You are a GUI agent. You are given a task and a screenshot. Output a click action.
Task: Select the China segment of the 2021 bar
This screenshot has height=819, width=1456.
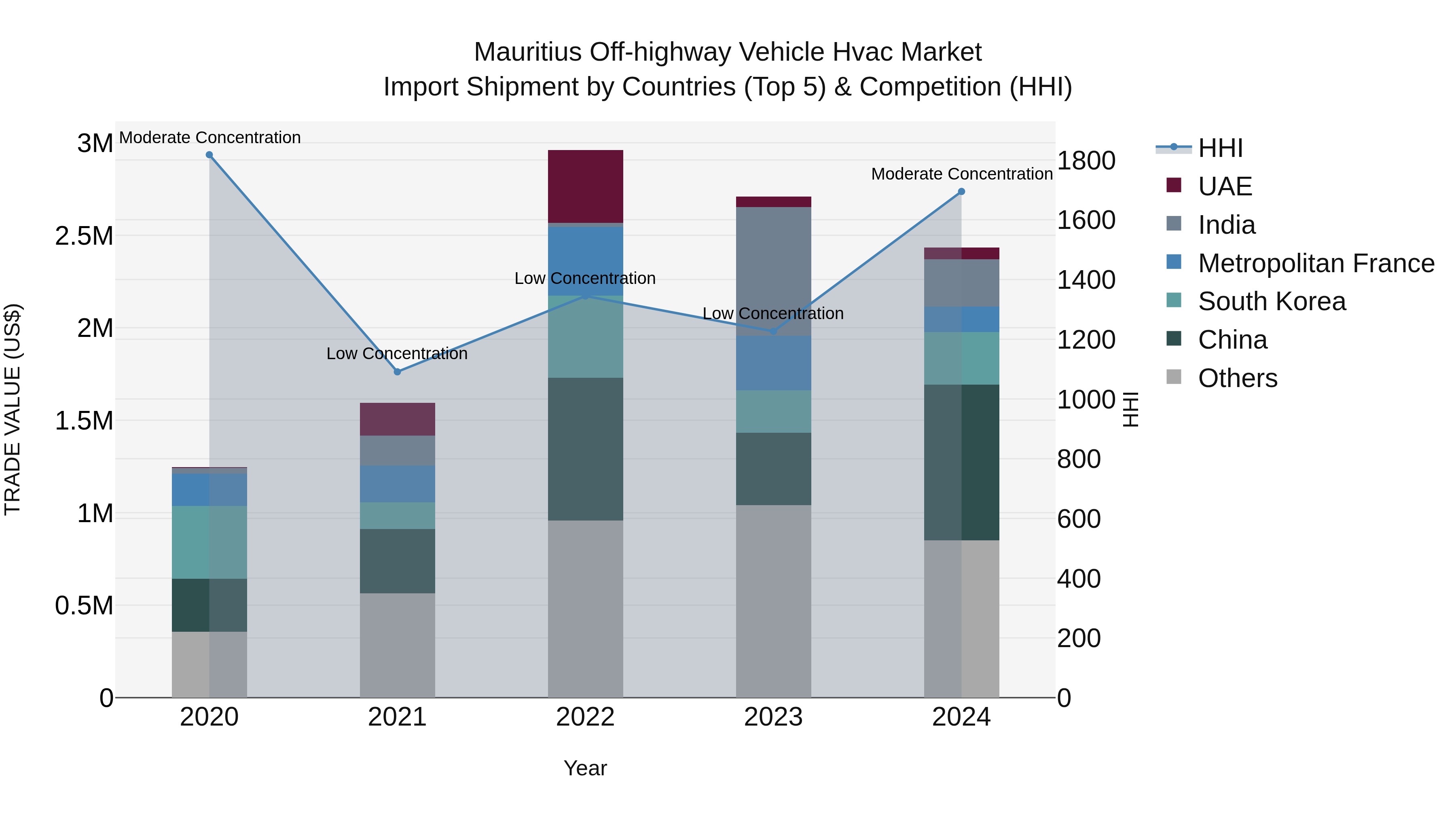pos(397,561)
